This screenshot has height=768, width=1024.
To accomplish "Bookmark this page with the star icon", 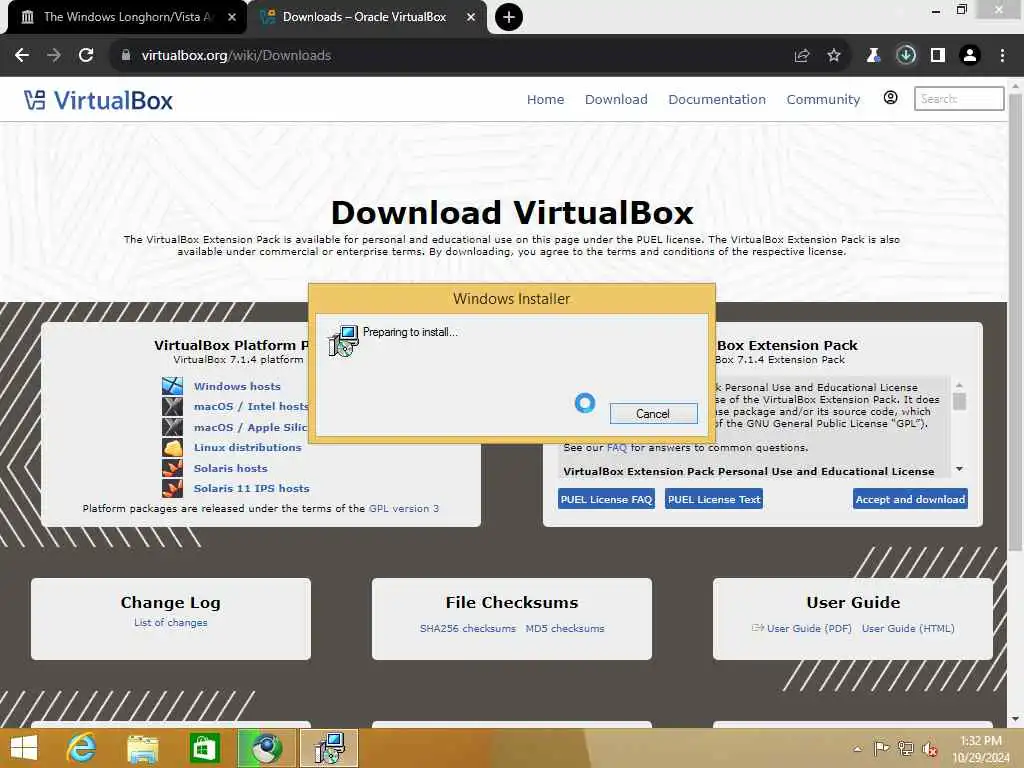I will tap(834, 56).
